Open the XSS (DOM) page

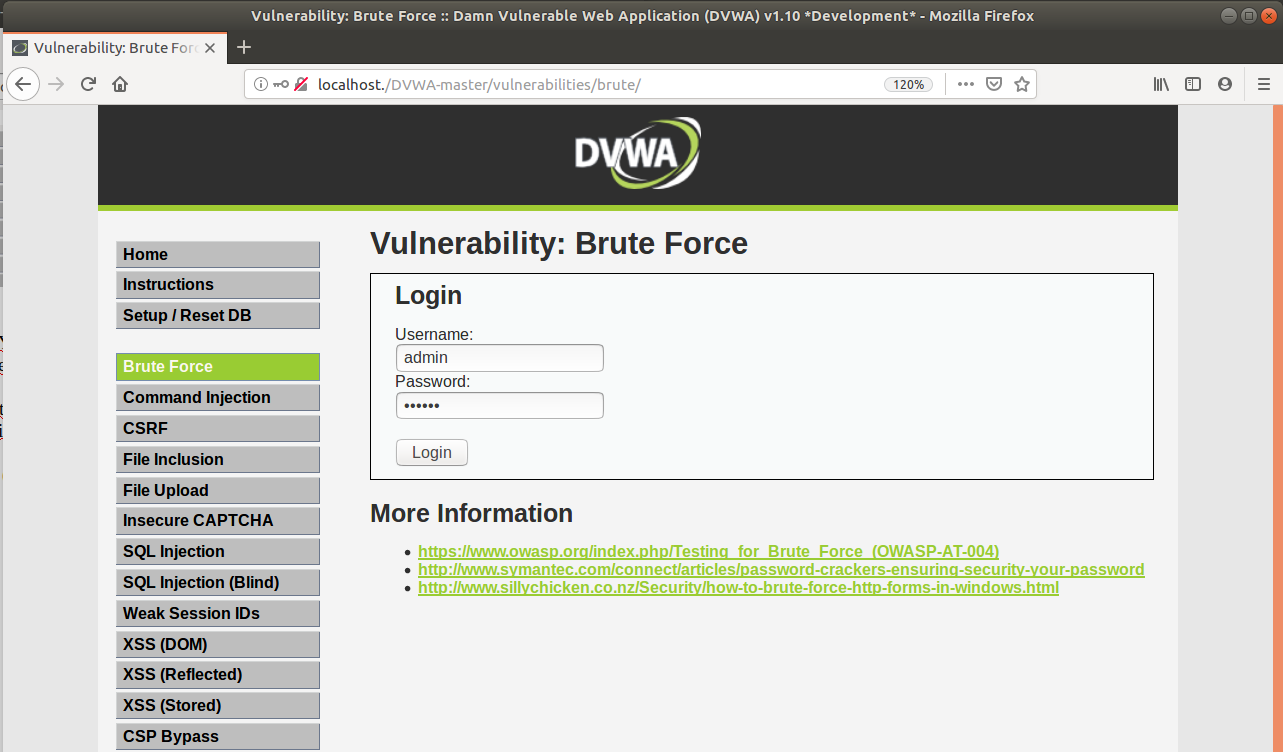[218, 645]
